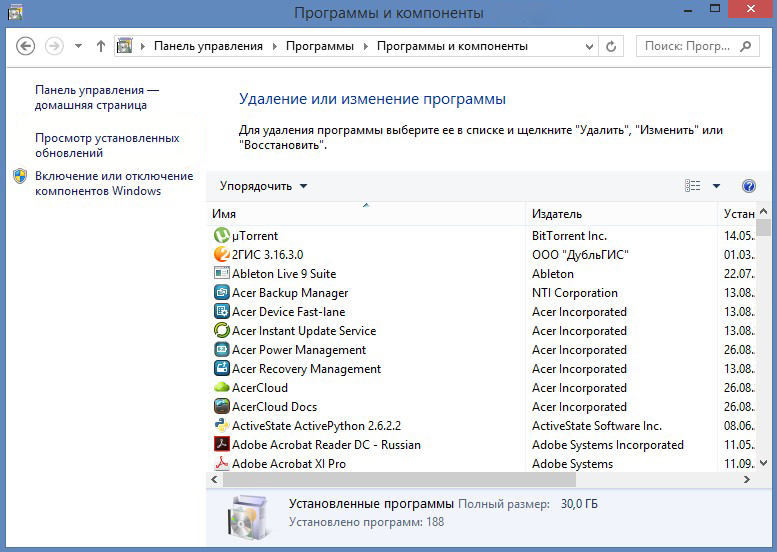Click the search magnifier icon
The height and width of the screenshot is (552, 777).
[745, 46]
